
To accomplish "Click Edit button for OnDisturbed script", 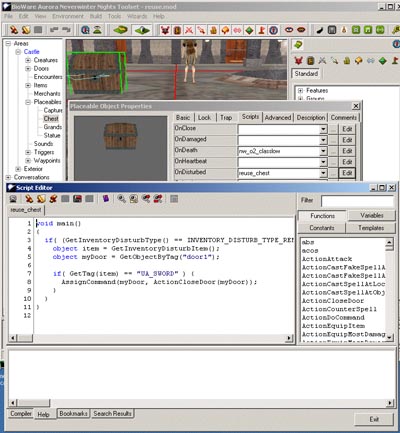I will [347, 173].
